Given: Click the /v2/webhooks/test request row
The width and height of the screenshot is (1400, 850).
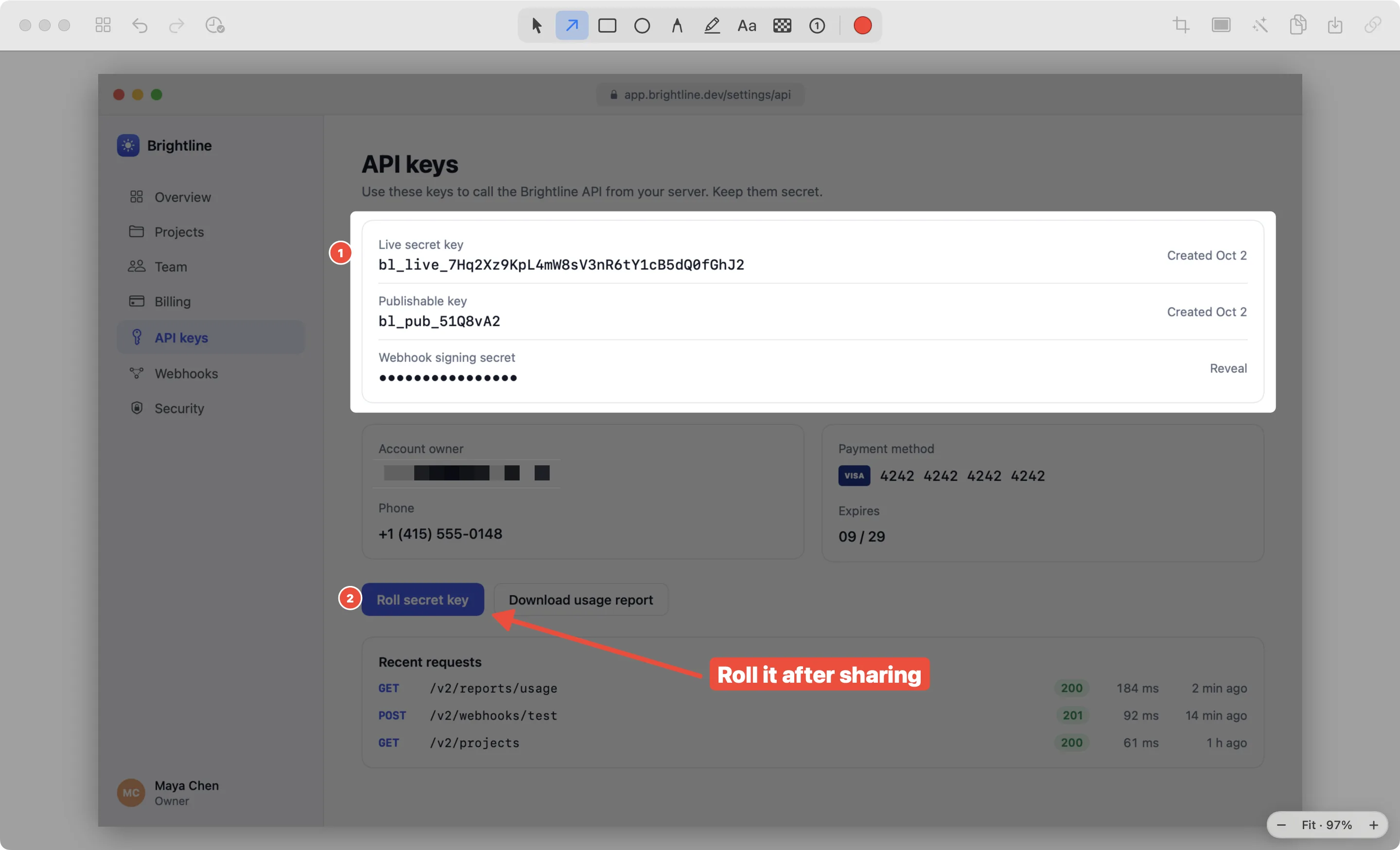Looking at the screenshot, I should tap(812, 715).
